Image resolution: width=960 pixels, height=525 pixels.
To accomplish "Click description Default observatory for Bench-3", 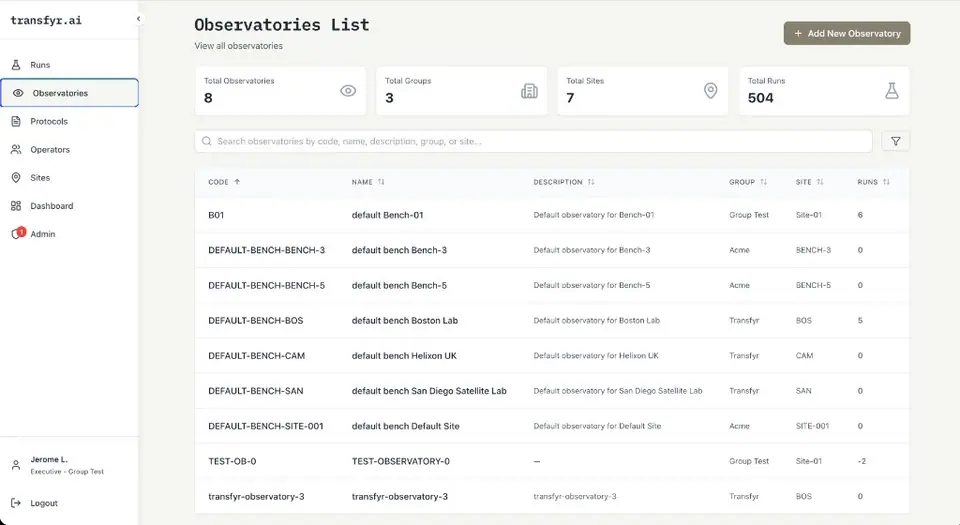I will 591,250.
